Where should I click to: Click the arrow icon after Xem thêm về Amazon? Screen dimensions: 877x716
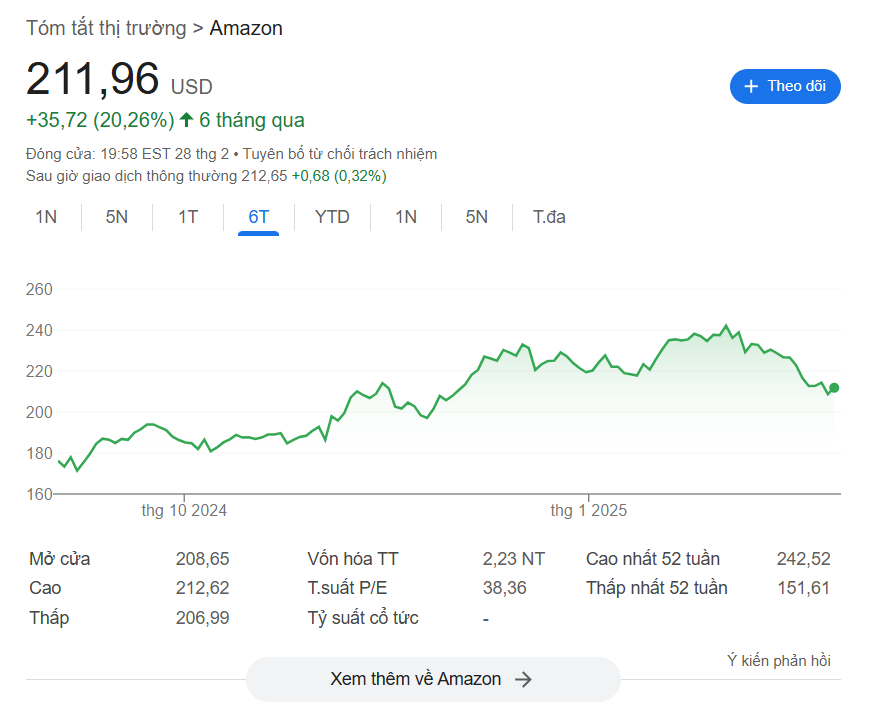[x=523, y=679]
